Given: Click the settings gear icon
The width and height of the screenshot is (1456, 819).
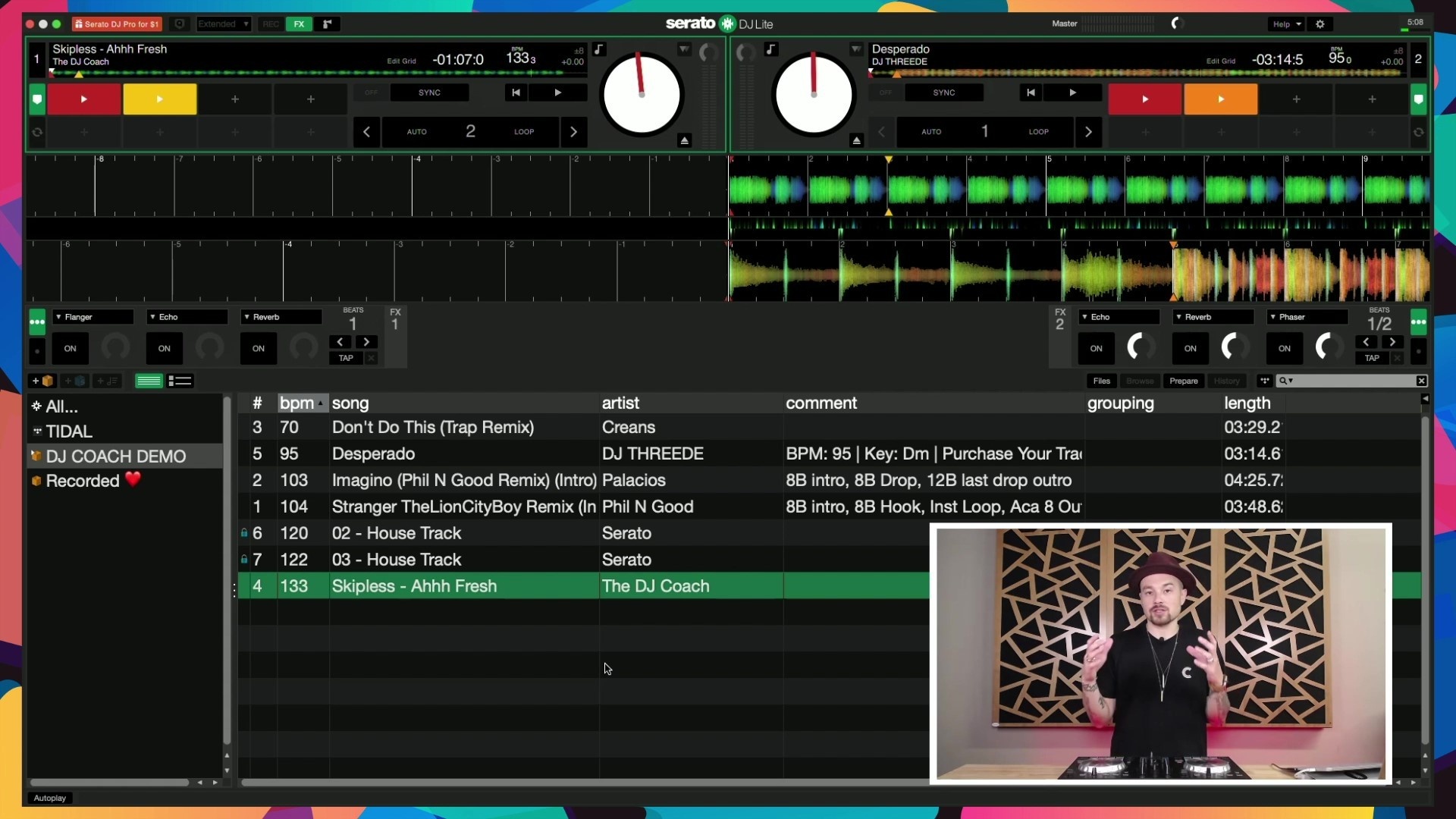Looking at the screenshot, I should tap(1320, 24).
